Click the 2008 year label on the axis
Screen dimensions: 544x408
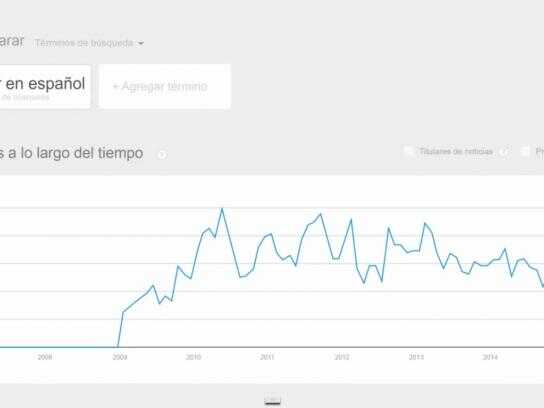click(x=45, y=357)
